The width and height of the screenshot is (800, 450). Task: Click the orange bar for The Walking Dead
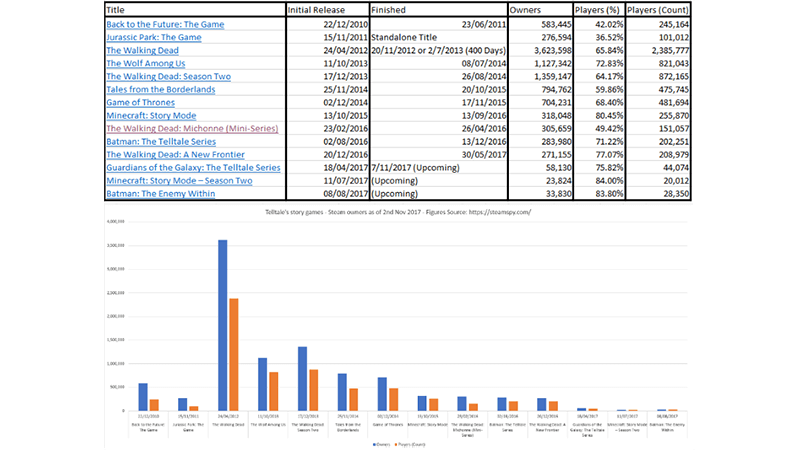(233, 354)
